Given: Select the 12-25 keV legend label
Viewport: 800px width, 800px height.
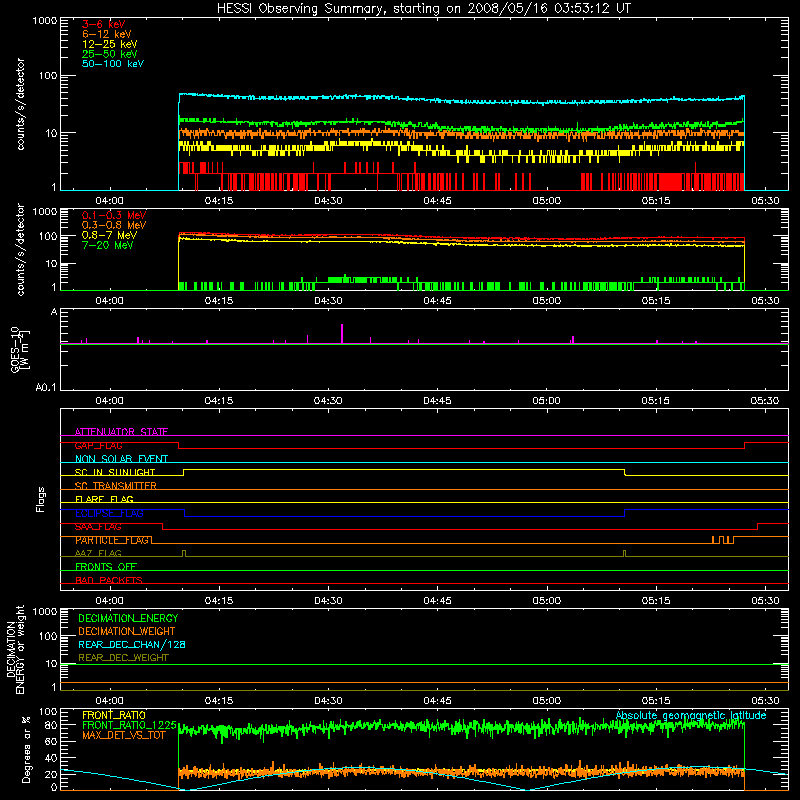Looking at the screenshot, I should (110, 44).
